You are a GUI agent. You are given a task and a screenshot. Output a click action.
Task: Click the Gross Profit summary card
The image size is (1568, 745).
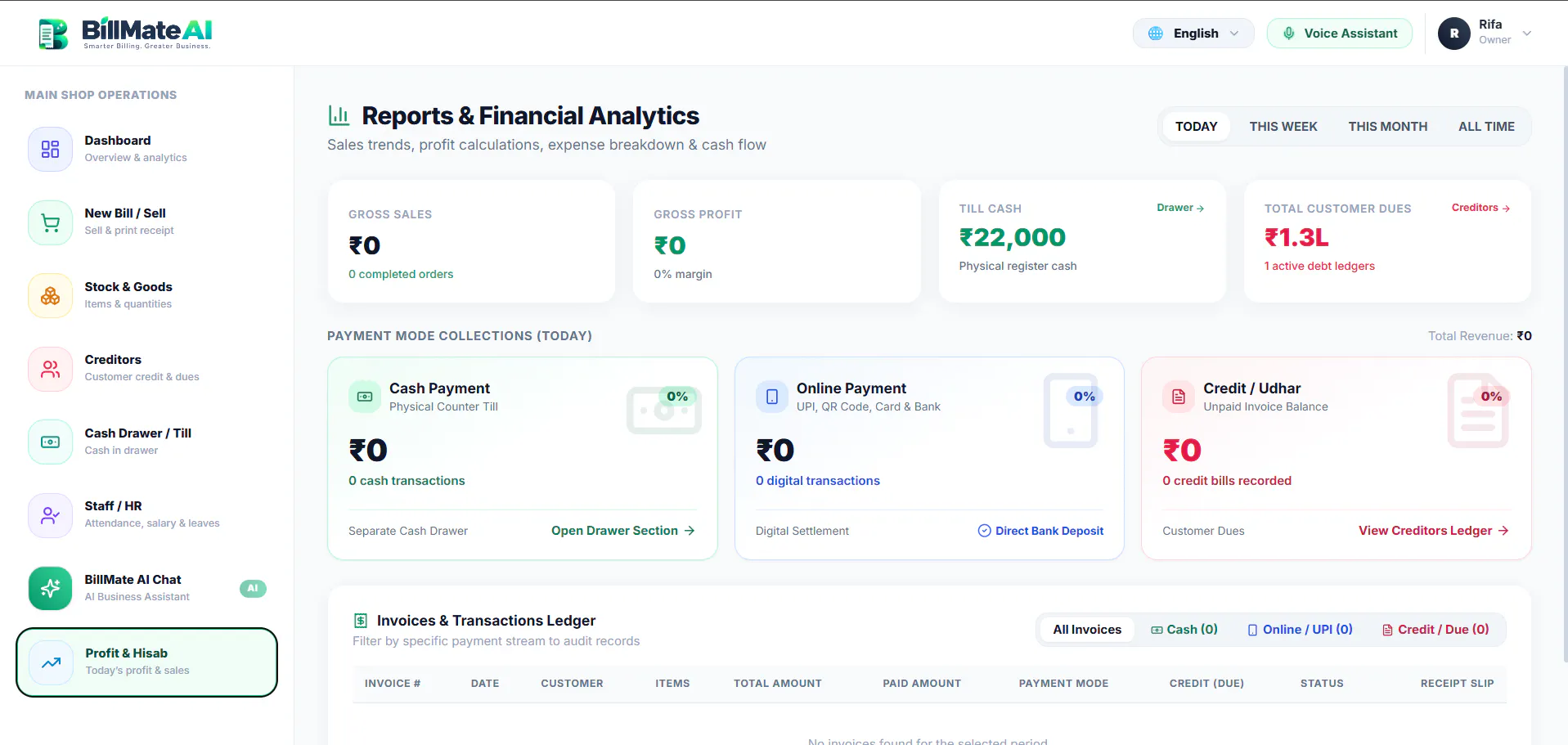coord(777,241)
